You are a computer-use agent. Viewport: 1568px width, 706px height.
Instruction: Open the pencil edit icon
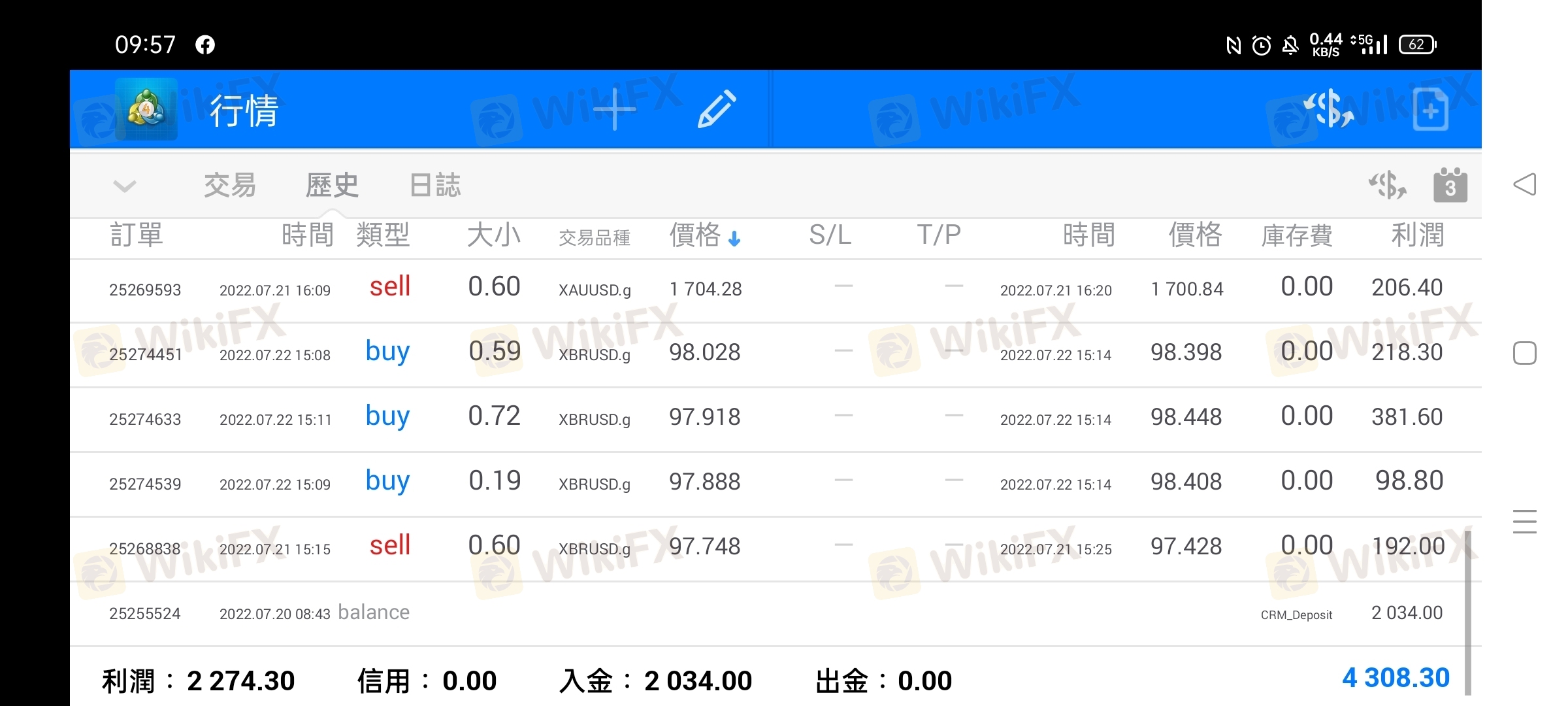[717, 109]
